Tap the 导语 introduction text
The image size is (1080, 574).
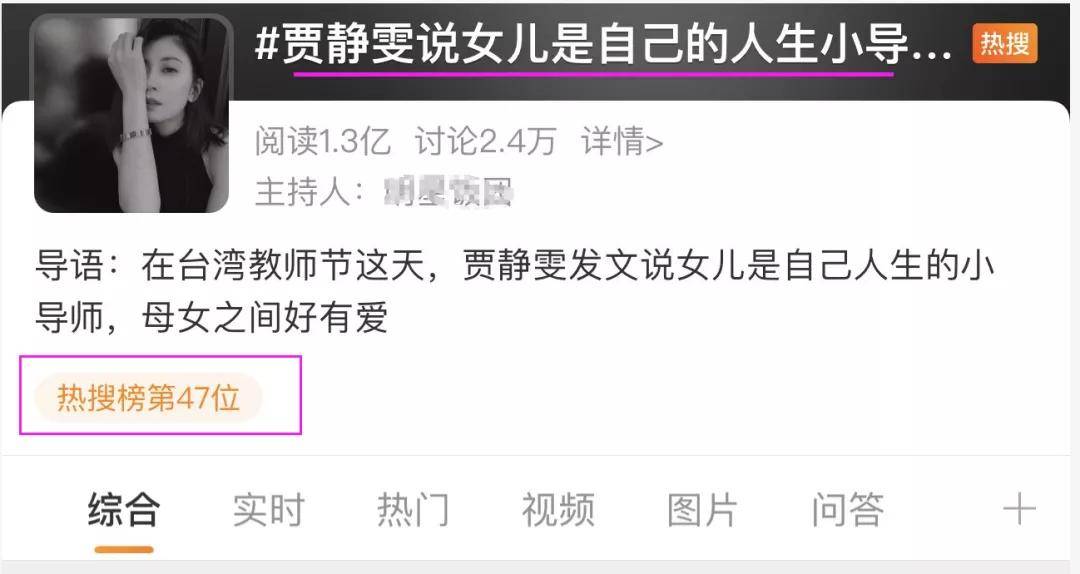click(x=515, y=291)
